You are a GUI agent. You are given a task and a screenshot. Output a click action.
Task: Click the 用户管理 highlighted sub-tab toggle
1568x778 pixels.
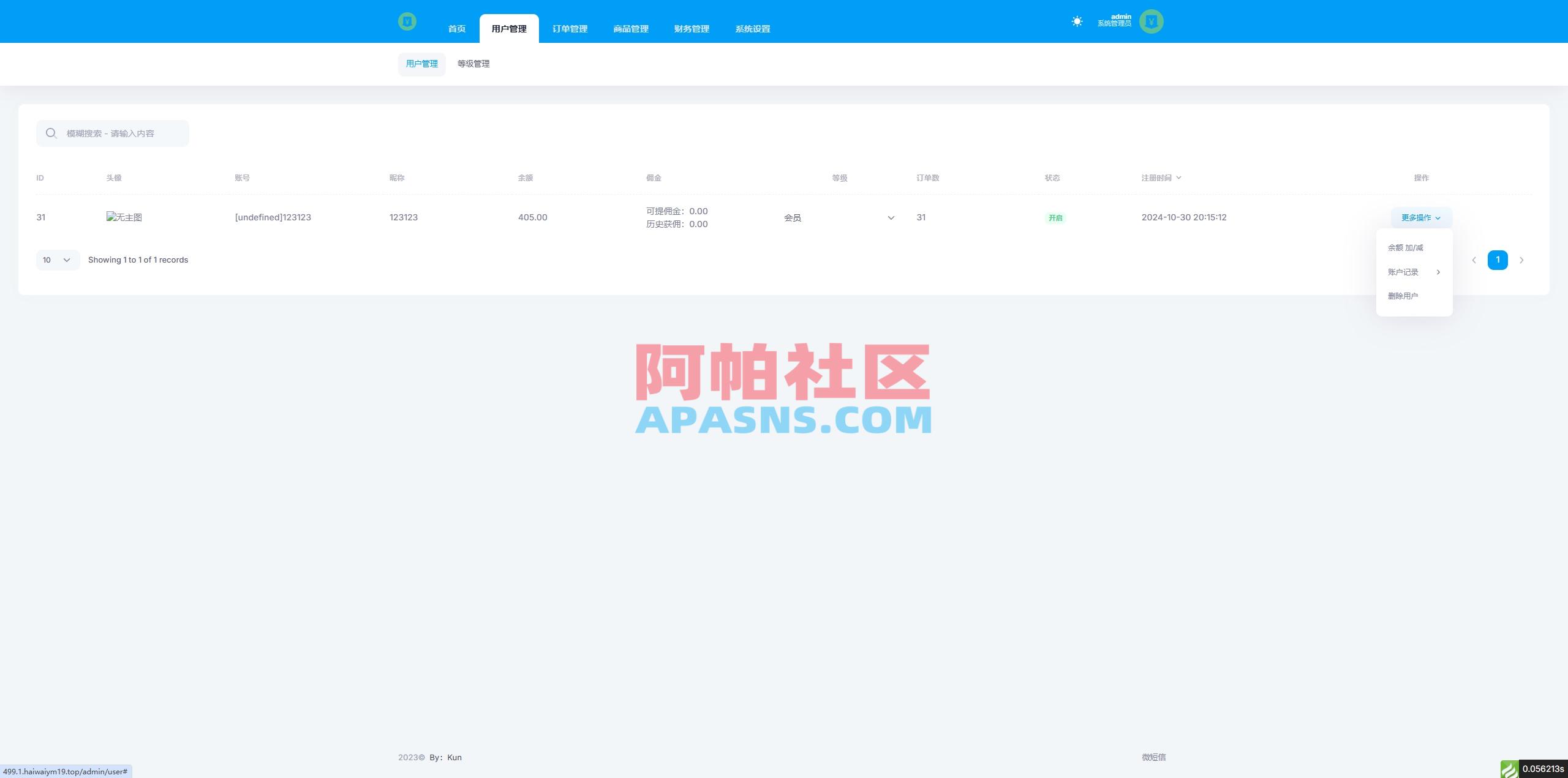[421, 64]
